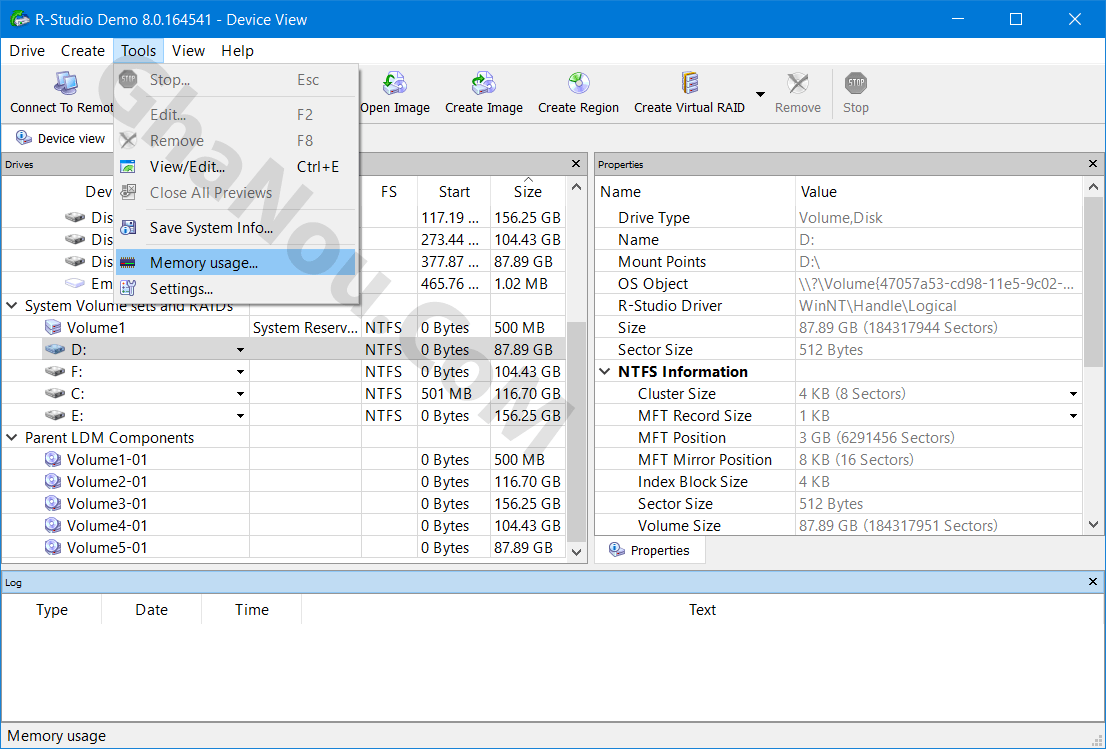The image size is (1106, 749).
Task: Close the open Tools menu
Action: (x=138, y=51)
